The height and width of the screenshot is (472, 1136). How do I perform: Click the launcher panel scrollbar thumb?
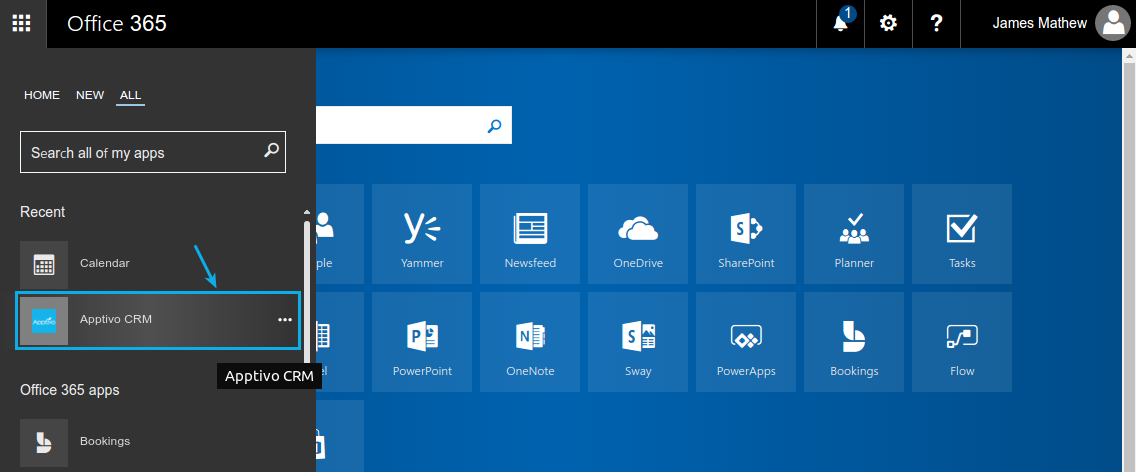306,290
